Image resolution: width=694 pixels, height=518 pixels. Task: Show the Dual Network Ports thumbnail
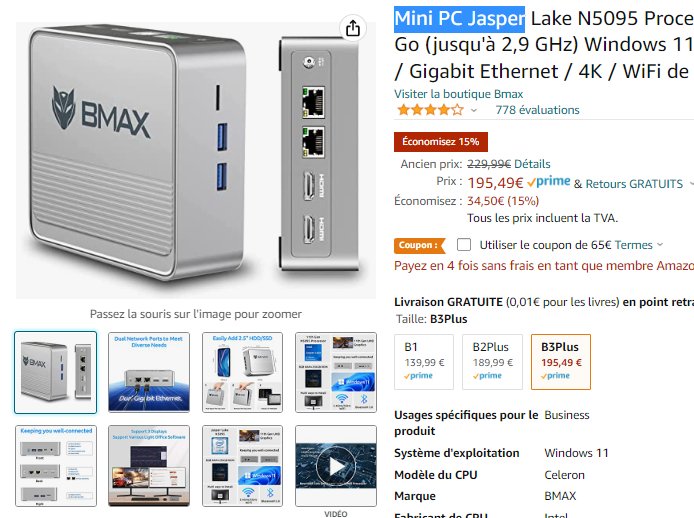point(149,372)
